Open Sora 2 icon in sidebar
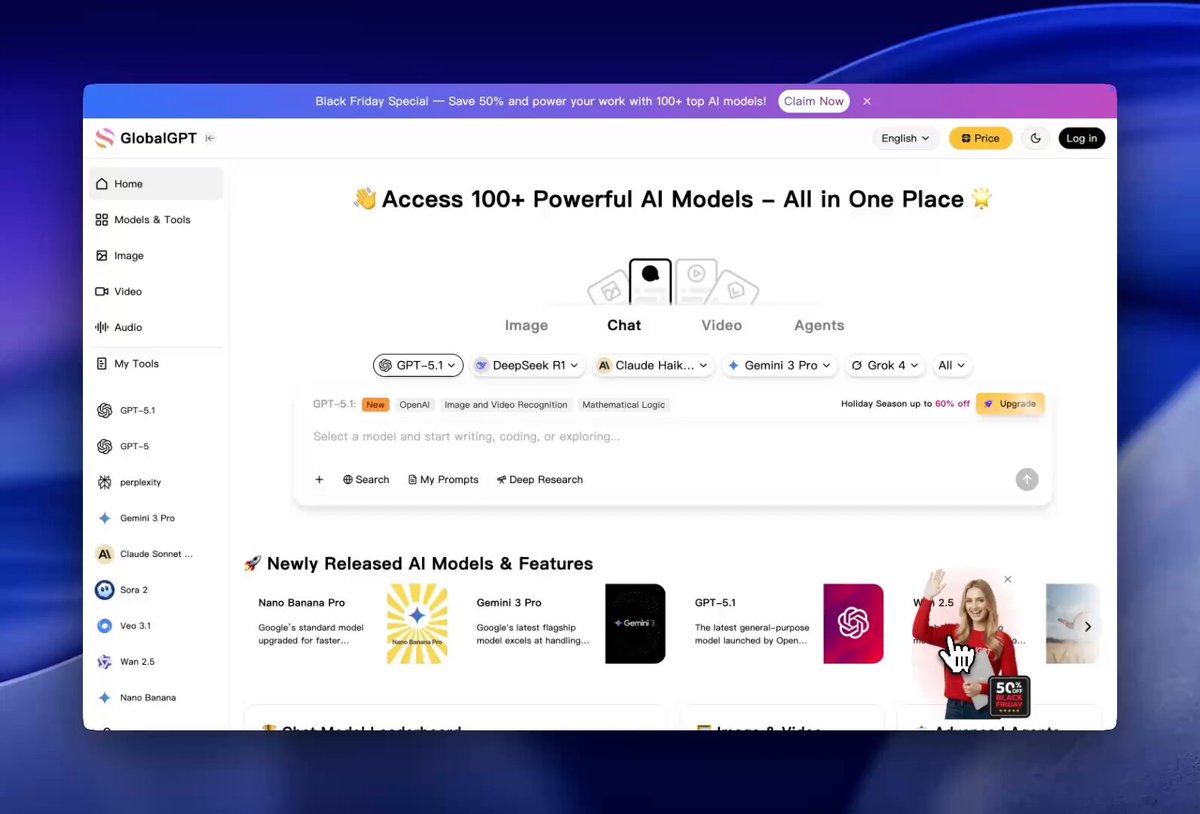 [104, 590]
